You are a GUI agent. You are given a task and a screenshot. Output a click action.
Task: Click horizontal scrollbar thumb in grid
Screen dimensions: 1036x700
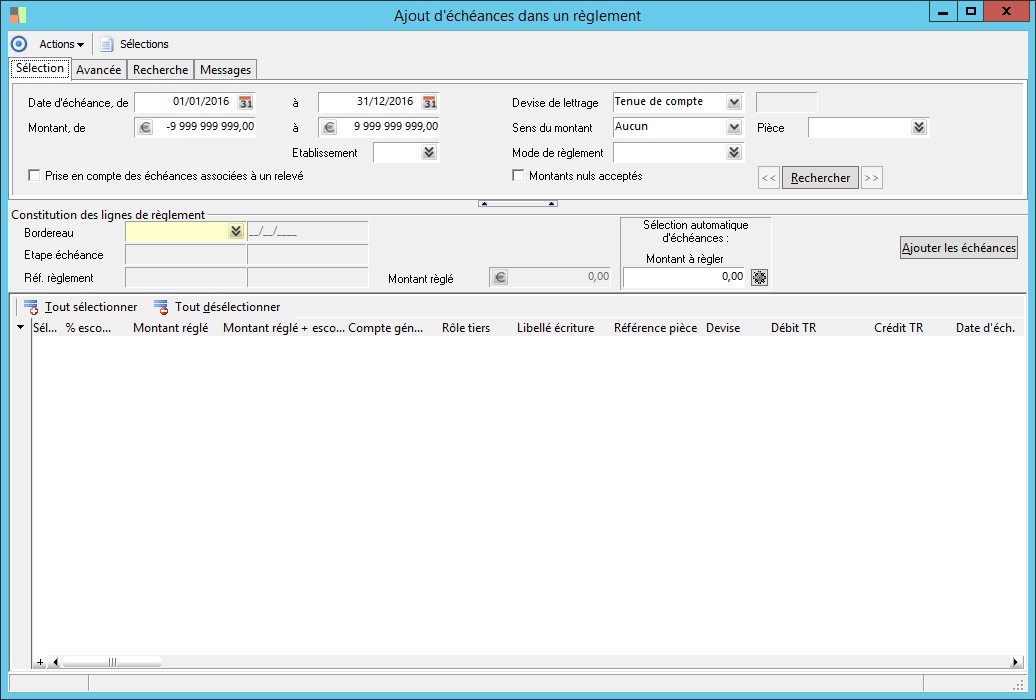pyautogui.click(x=111, y=662)
